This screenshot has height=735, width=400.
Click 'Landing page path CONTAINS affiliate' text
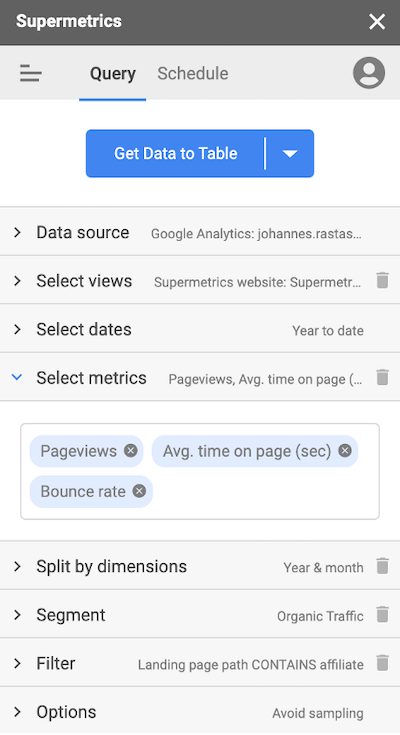tap(250, 665)
